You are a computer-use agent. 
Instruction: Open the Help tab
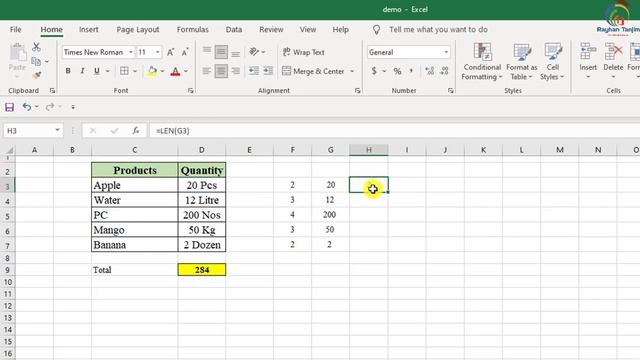pyautogui.click(x=340, y=29)
